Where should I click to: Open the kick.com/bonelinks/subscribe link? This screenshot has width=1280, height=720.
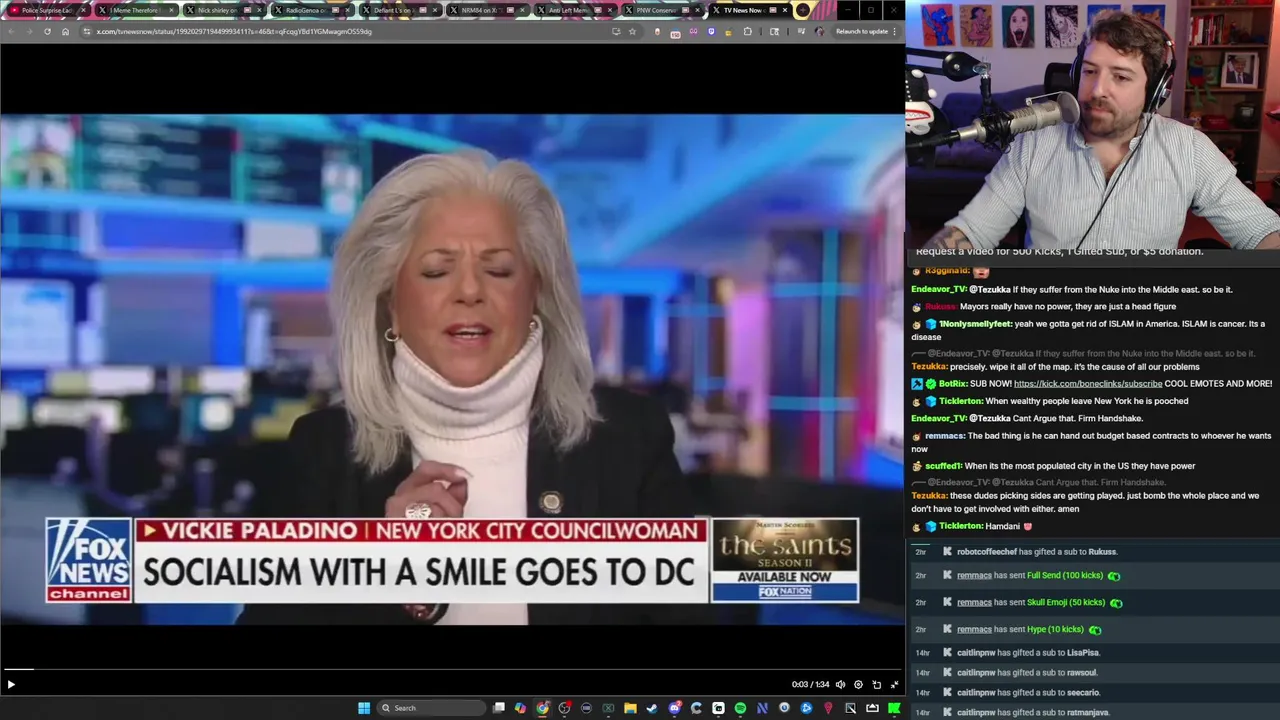[1088, 384]
